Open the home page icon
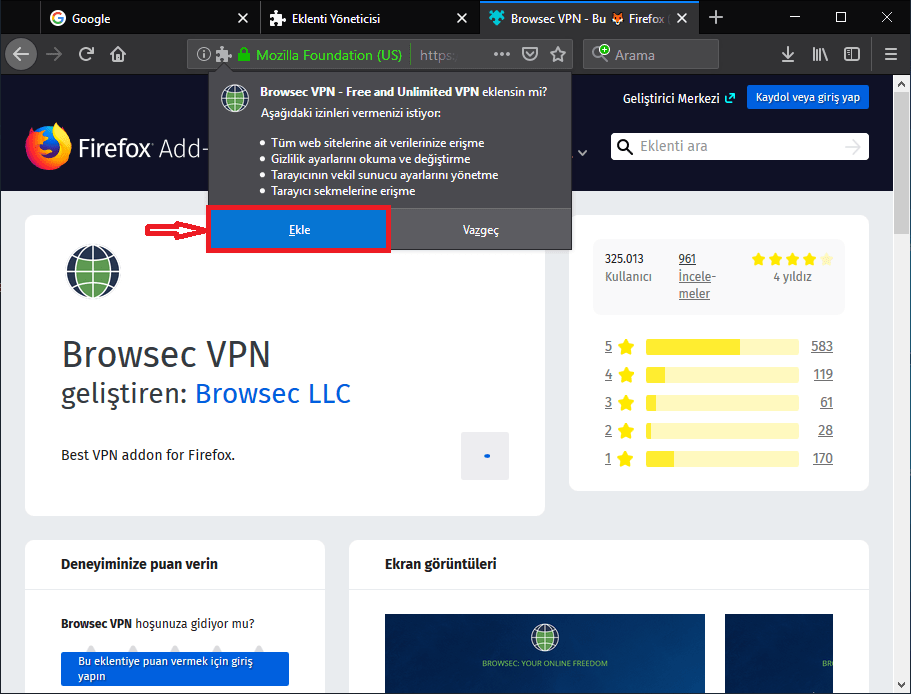 (118, 55)
